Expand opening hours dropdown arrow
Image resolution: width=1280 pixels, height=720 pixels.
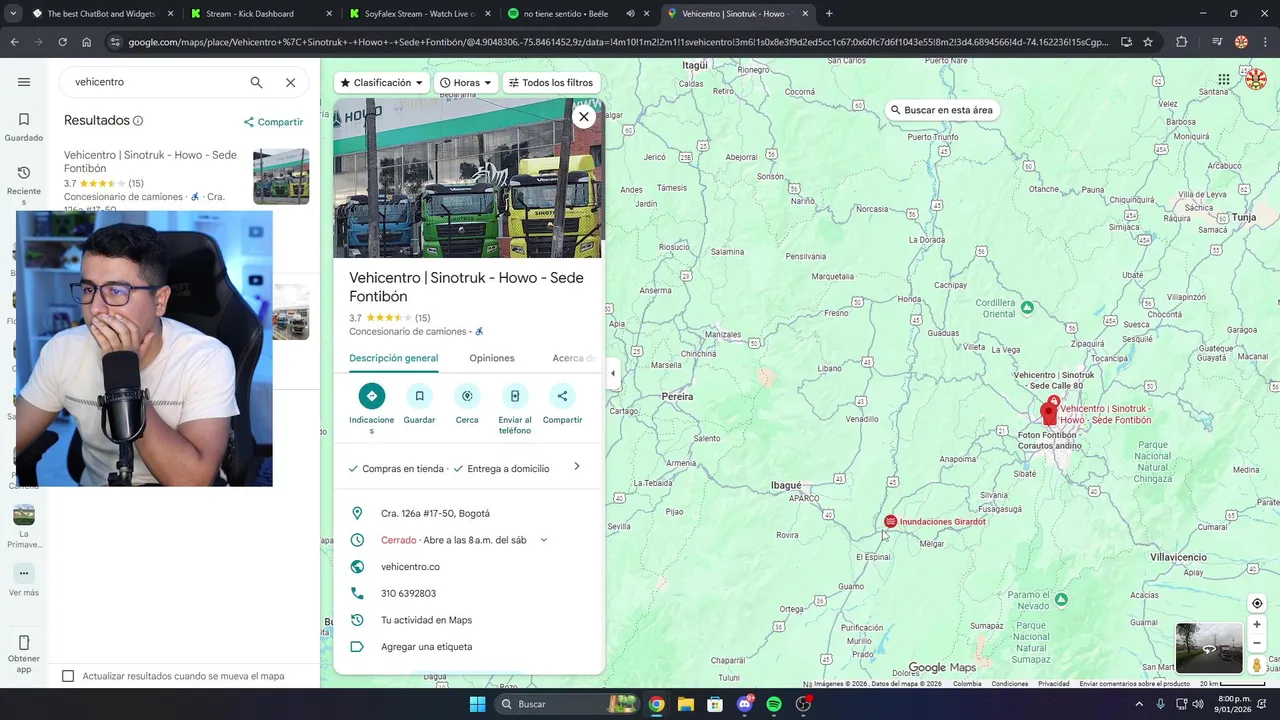click(544, 540)
